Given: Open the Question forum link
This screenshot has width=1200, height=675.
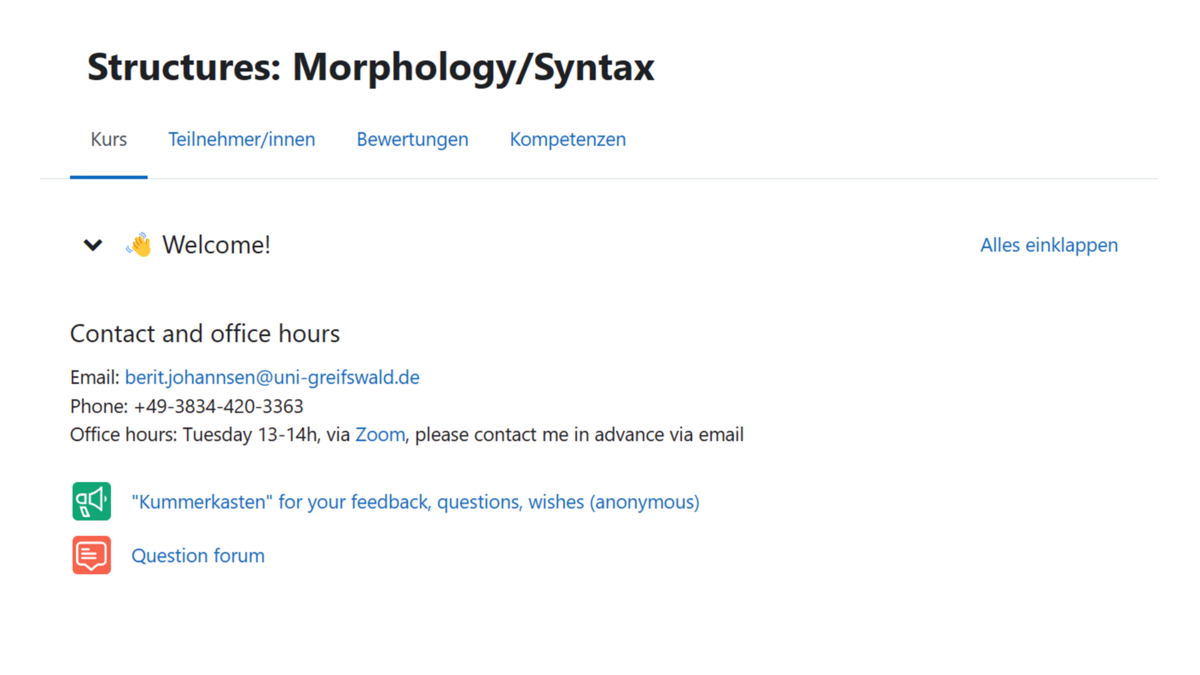Looking at the screenshot, I should 198,556.
